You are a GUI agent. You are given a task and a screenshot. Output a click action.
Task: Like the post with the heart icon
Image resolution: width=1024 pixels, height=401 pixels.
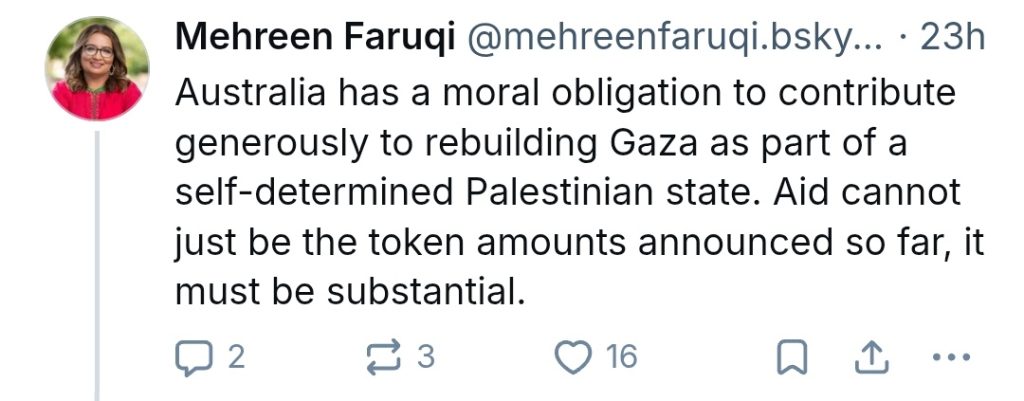[573, 357]
